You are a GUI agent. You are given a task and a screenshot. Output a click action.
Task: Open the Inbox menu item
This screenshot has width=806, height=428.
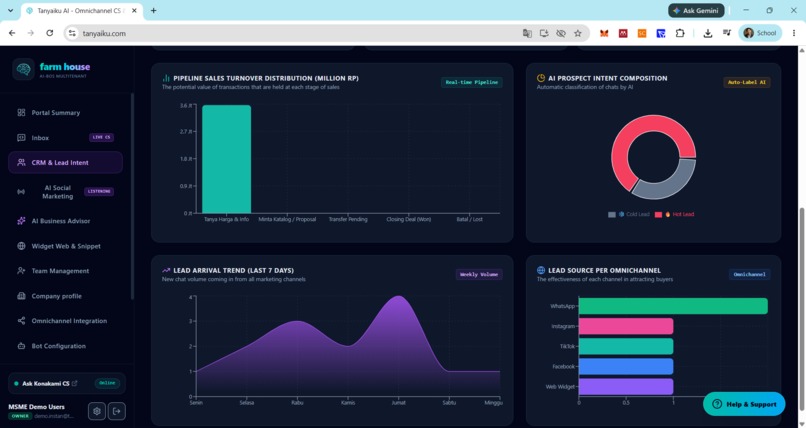65,138
